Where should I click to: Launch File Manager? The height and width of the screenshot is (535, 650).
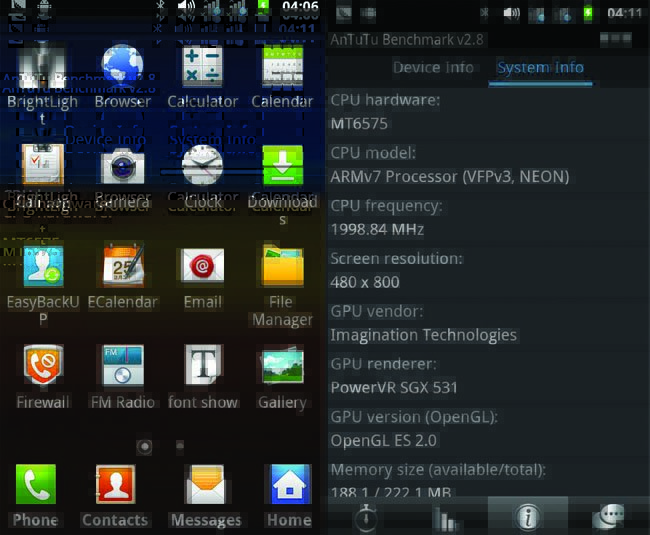click(282, 265)
